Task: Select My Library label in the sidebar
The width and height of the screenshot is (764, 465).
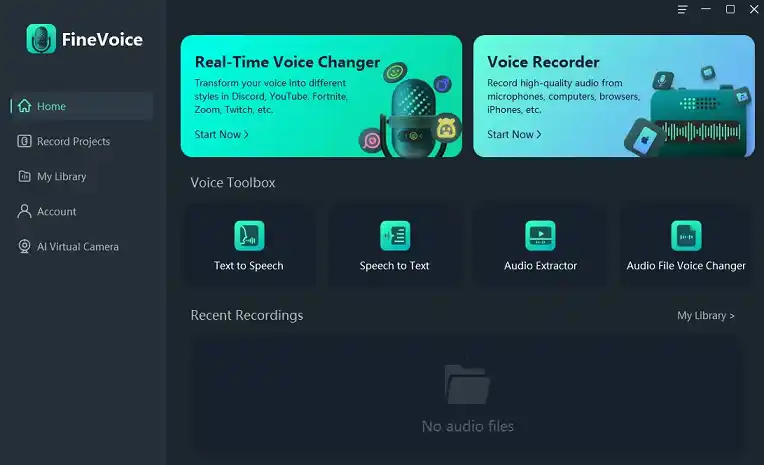Action: click(x=61, y=176)
